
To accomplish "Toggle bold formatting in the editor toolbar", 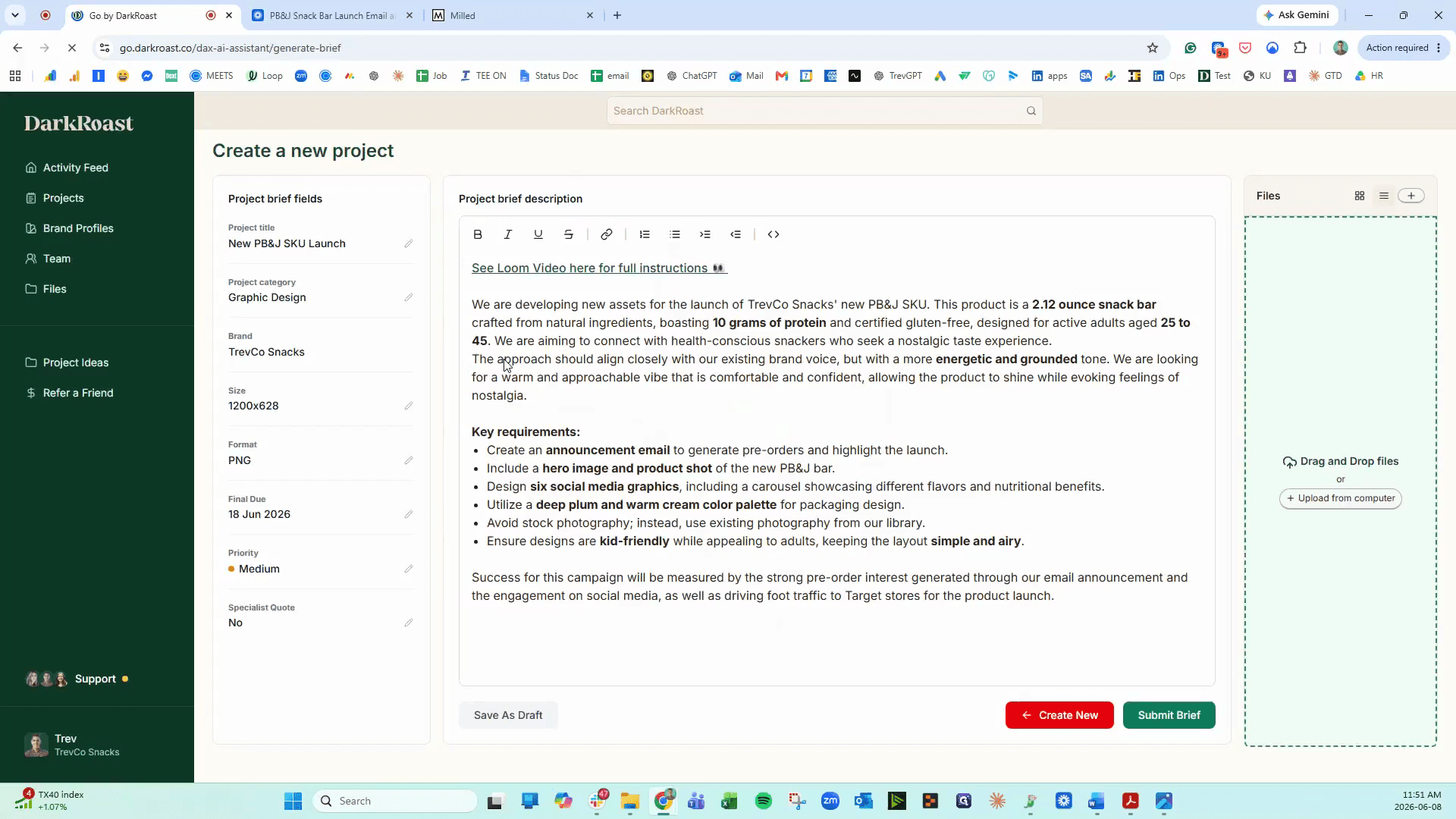I will [478, 234].
